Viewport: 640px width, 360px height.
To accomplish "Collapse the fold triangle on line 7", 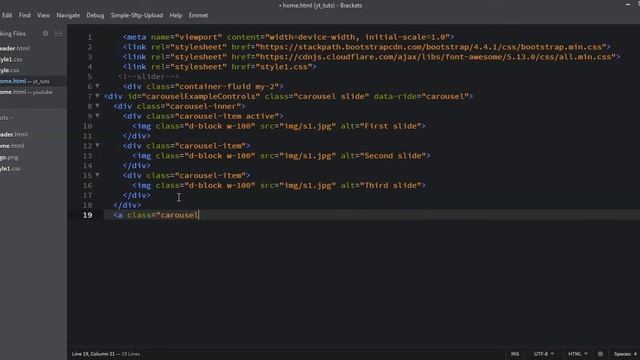I will click(97, 96).
